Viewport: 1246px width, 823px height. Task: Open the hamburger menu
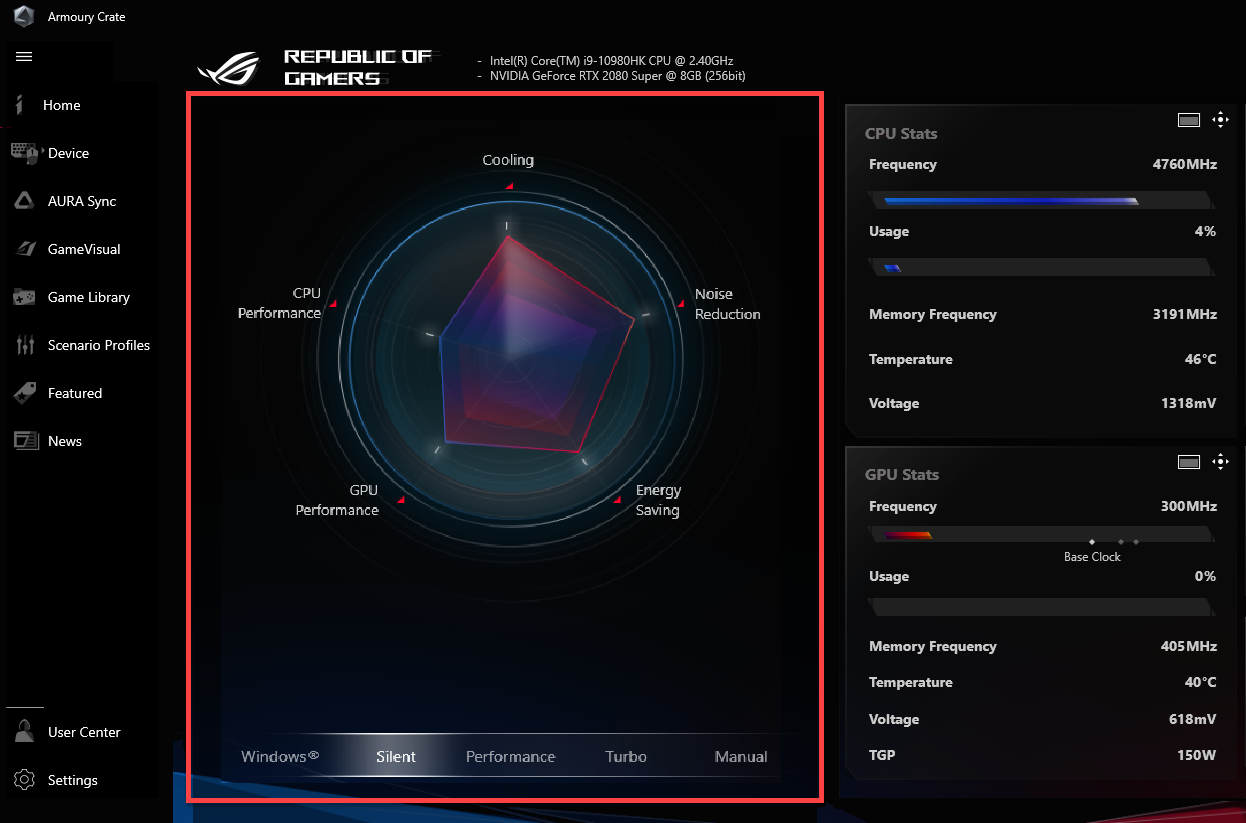tap(24, 56)
